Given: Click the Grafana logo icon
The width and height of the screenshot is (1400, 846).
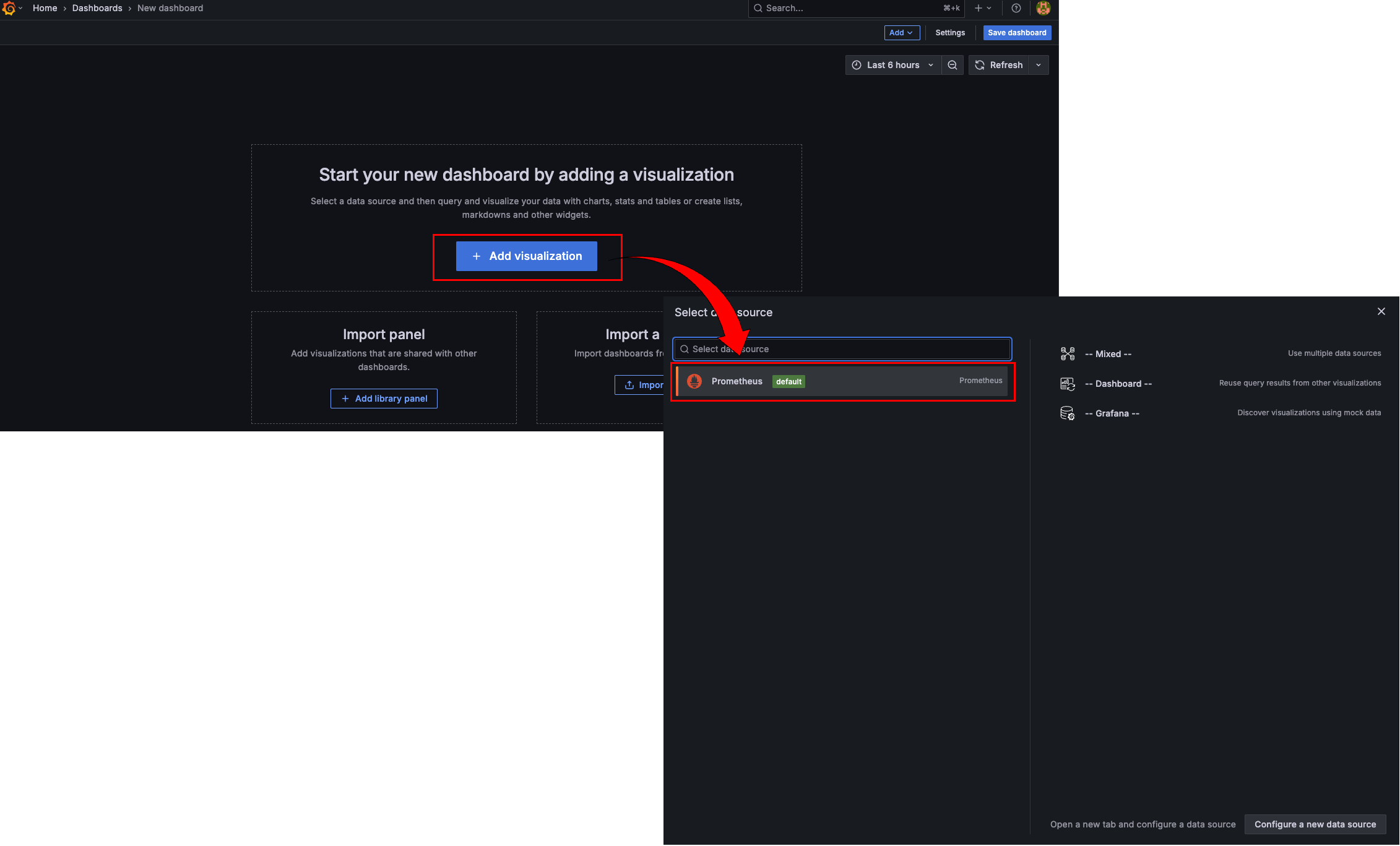Looking at the screenshot, I should (9, 8).
